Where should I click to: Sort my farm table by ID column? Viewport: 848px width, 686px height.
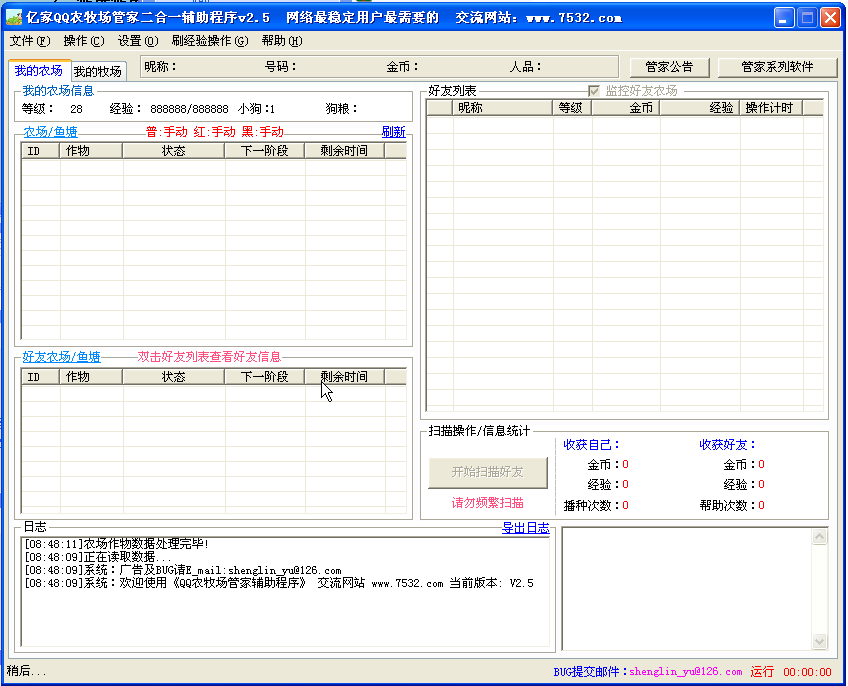tap(41, 151)
